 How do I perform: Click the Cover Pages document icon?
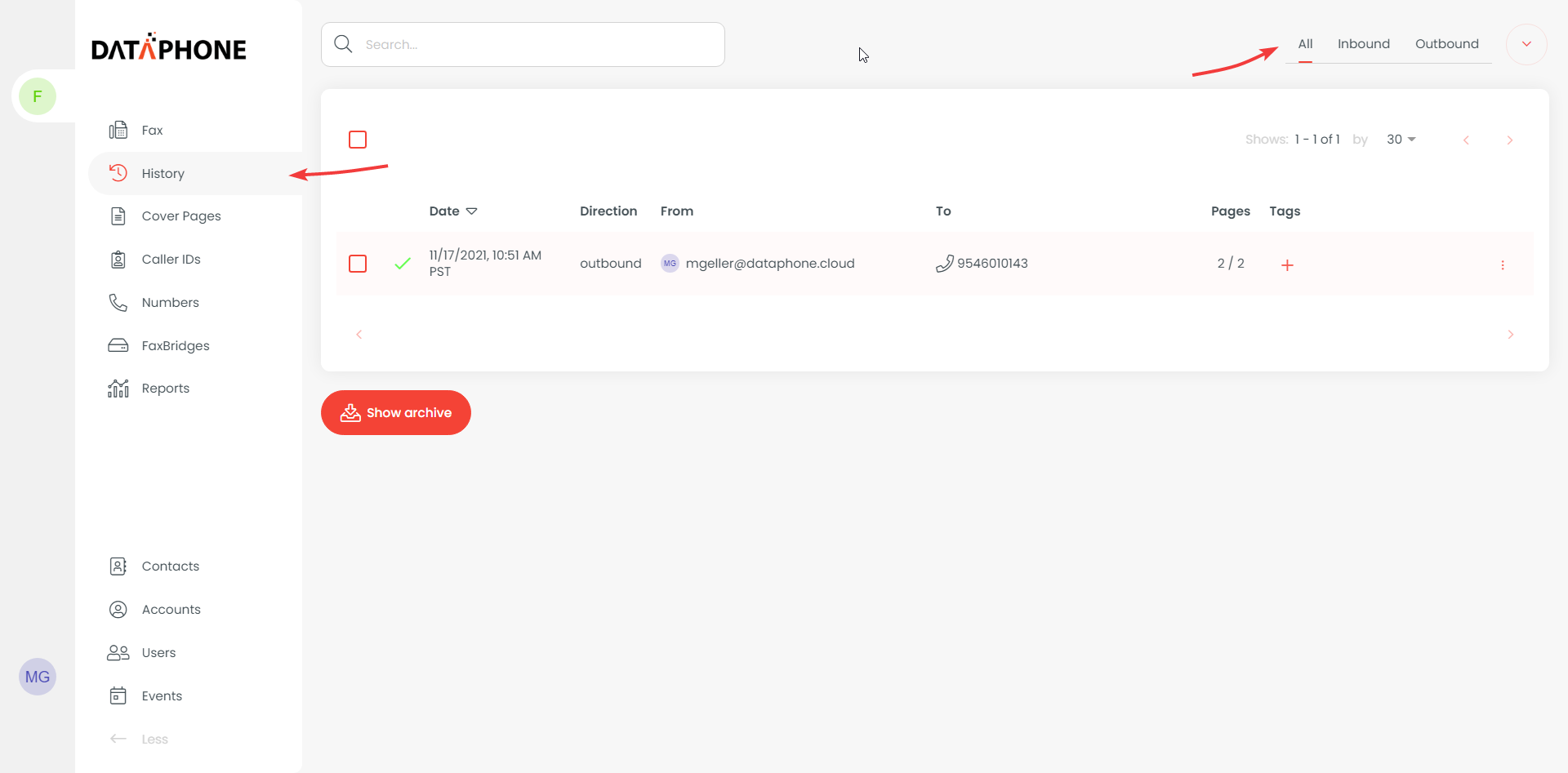(x=118, y=216)
